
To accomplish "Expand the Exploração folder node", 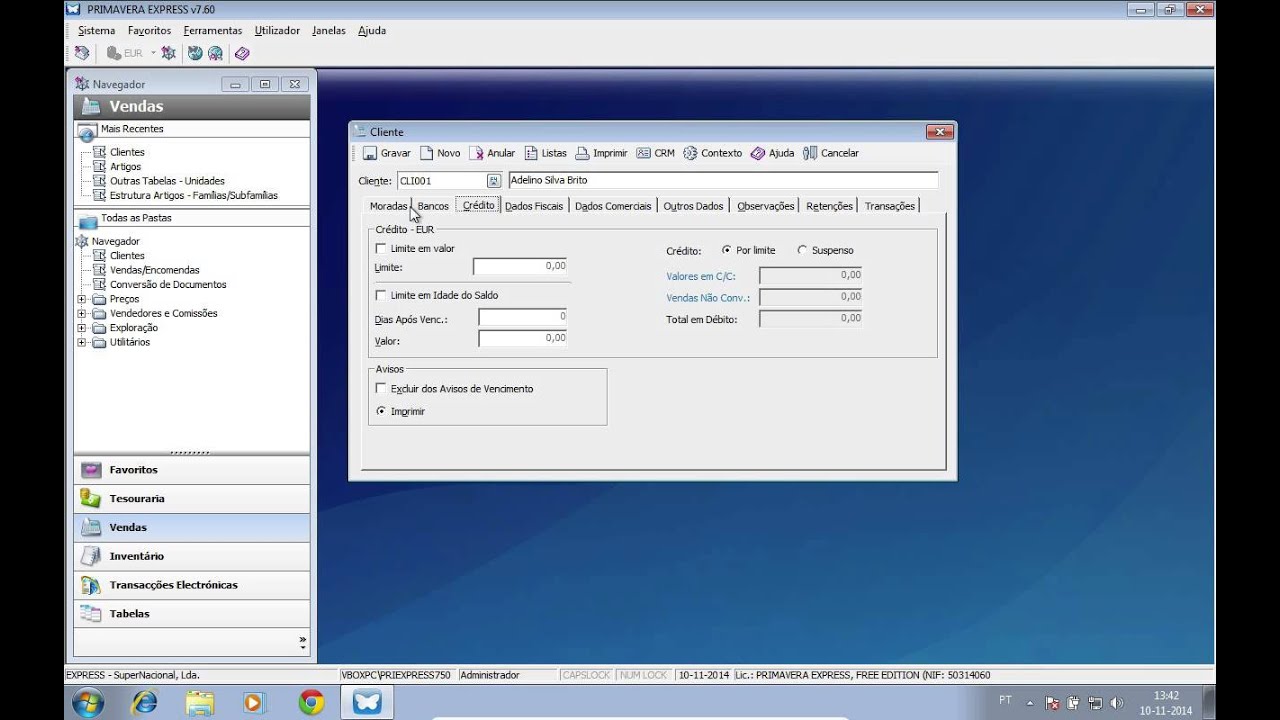I will (x=82, y=328).
